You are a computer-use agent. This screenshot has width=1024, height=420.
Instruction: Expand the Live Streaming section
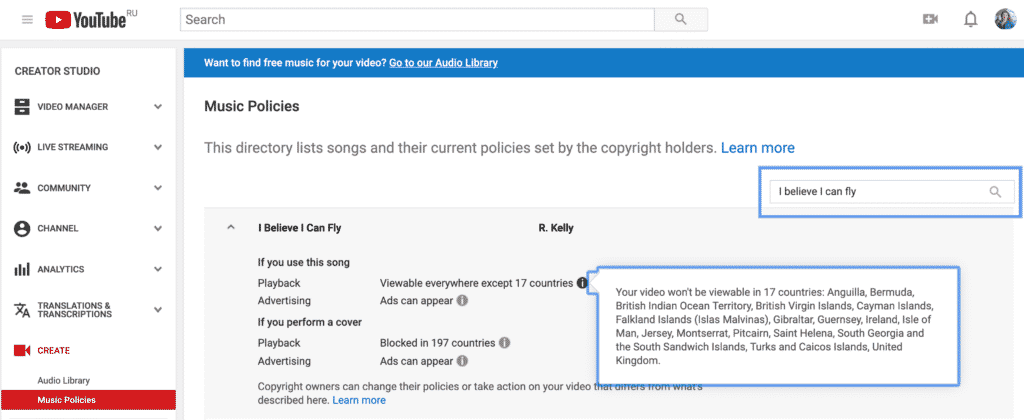(157, 147)
